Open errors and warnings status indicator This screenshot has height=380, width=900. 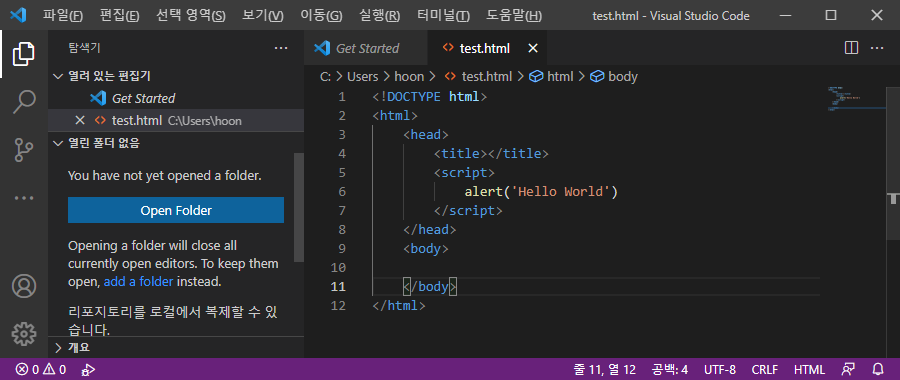pos(41,370)
